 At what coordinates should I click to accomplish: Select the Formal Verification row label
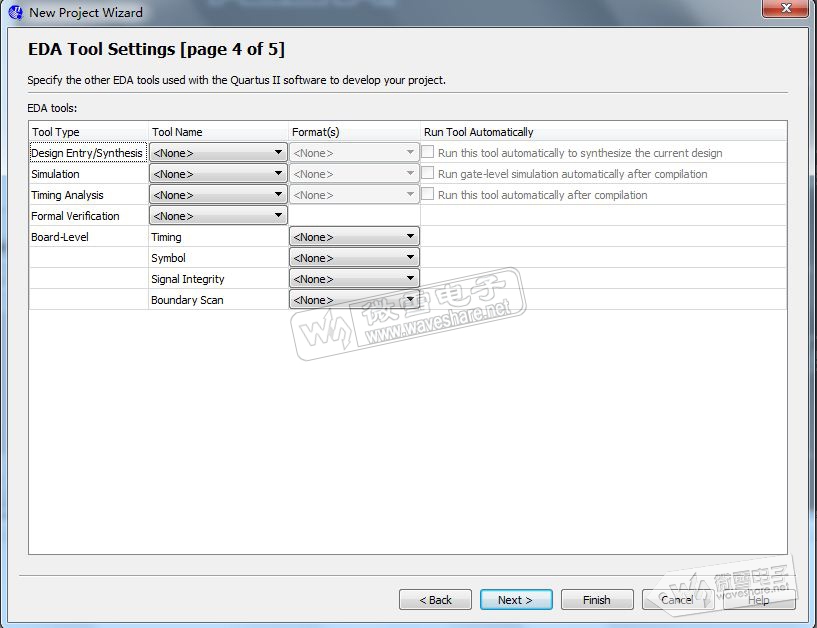(75, 216)
